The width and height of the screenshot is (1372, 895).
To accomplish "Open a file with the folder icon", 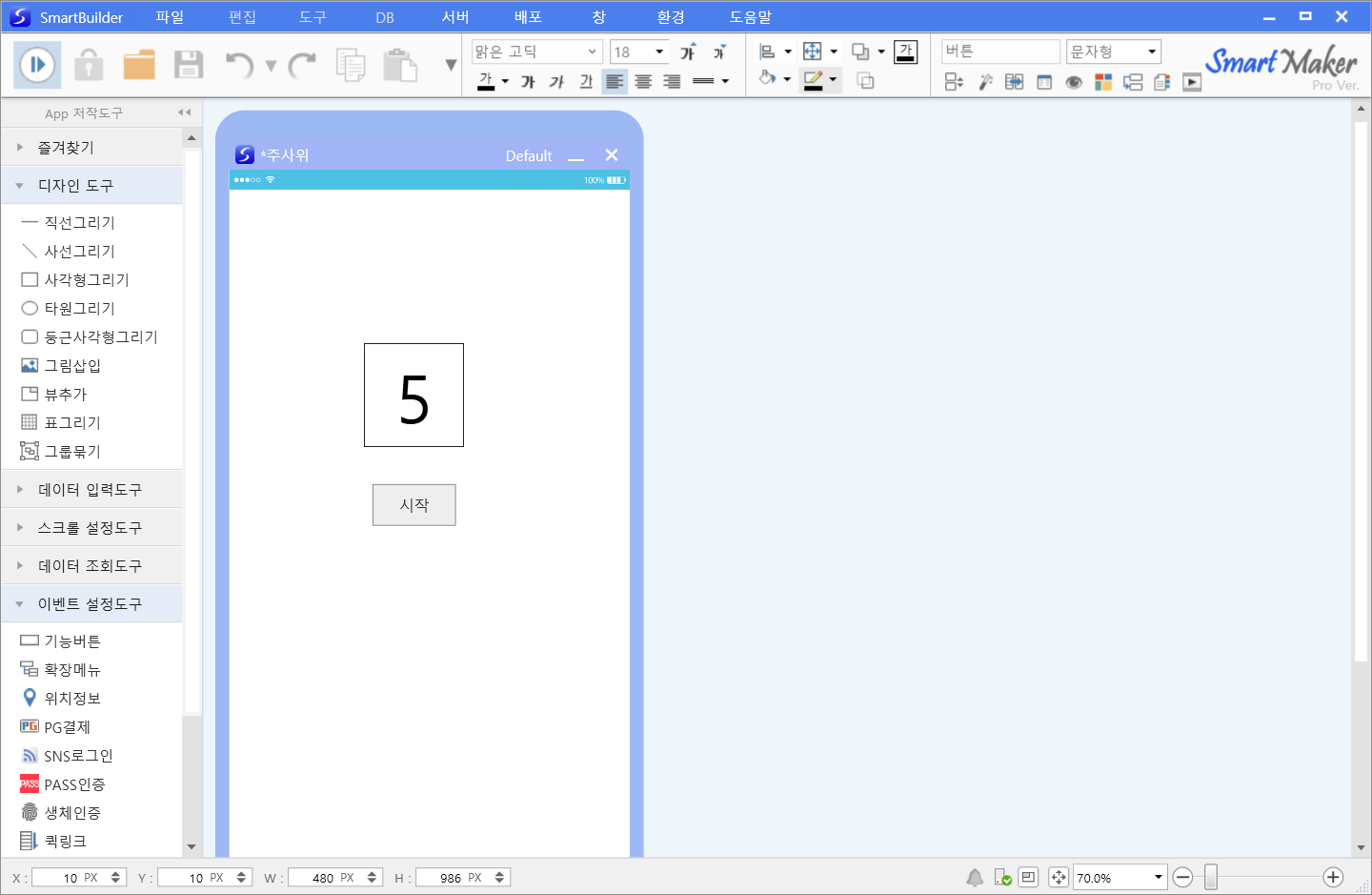I will coord(139,65).
